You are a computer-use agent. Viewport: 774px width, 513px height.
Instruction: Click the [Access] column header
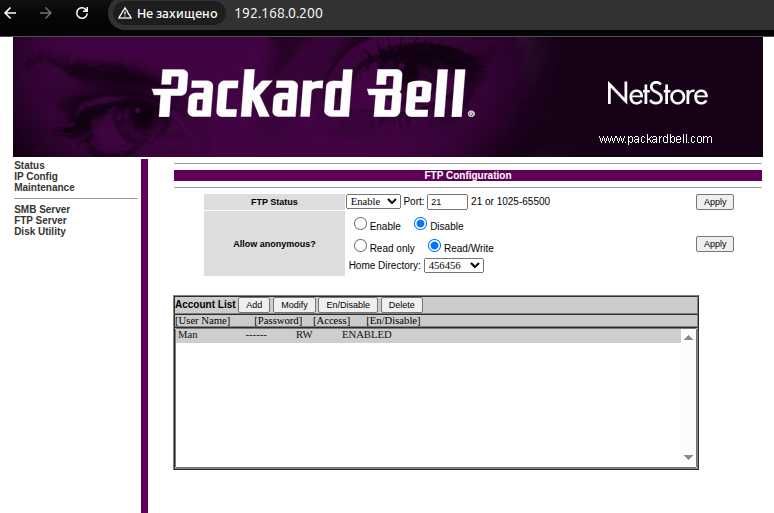(332, 321)
